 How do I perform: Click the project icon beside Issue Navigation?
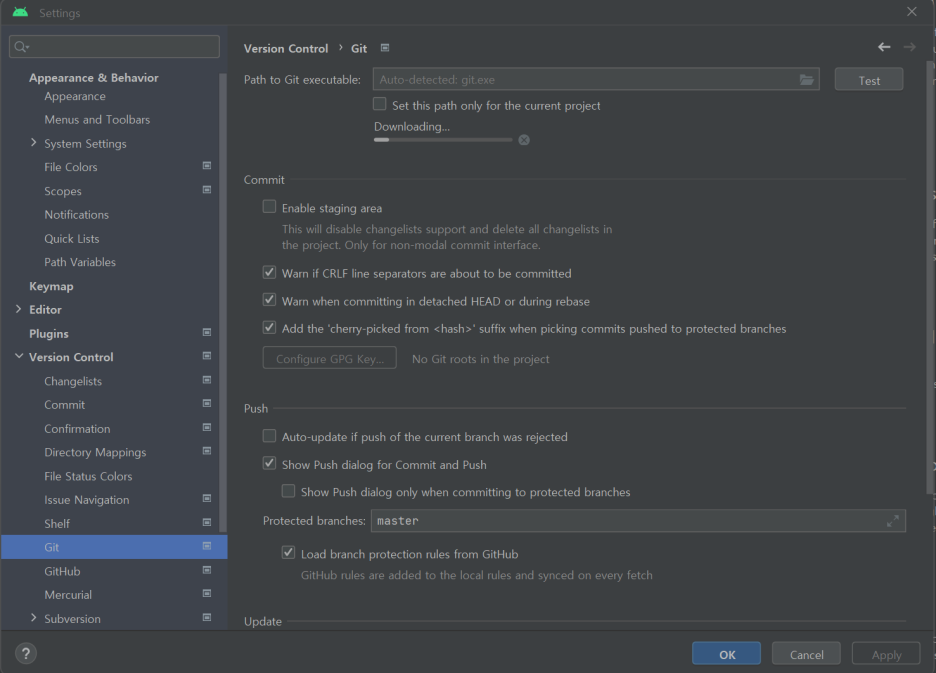(x=207, y=498)
